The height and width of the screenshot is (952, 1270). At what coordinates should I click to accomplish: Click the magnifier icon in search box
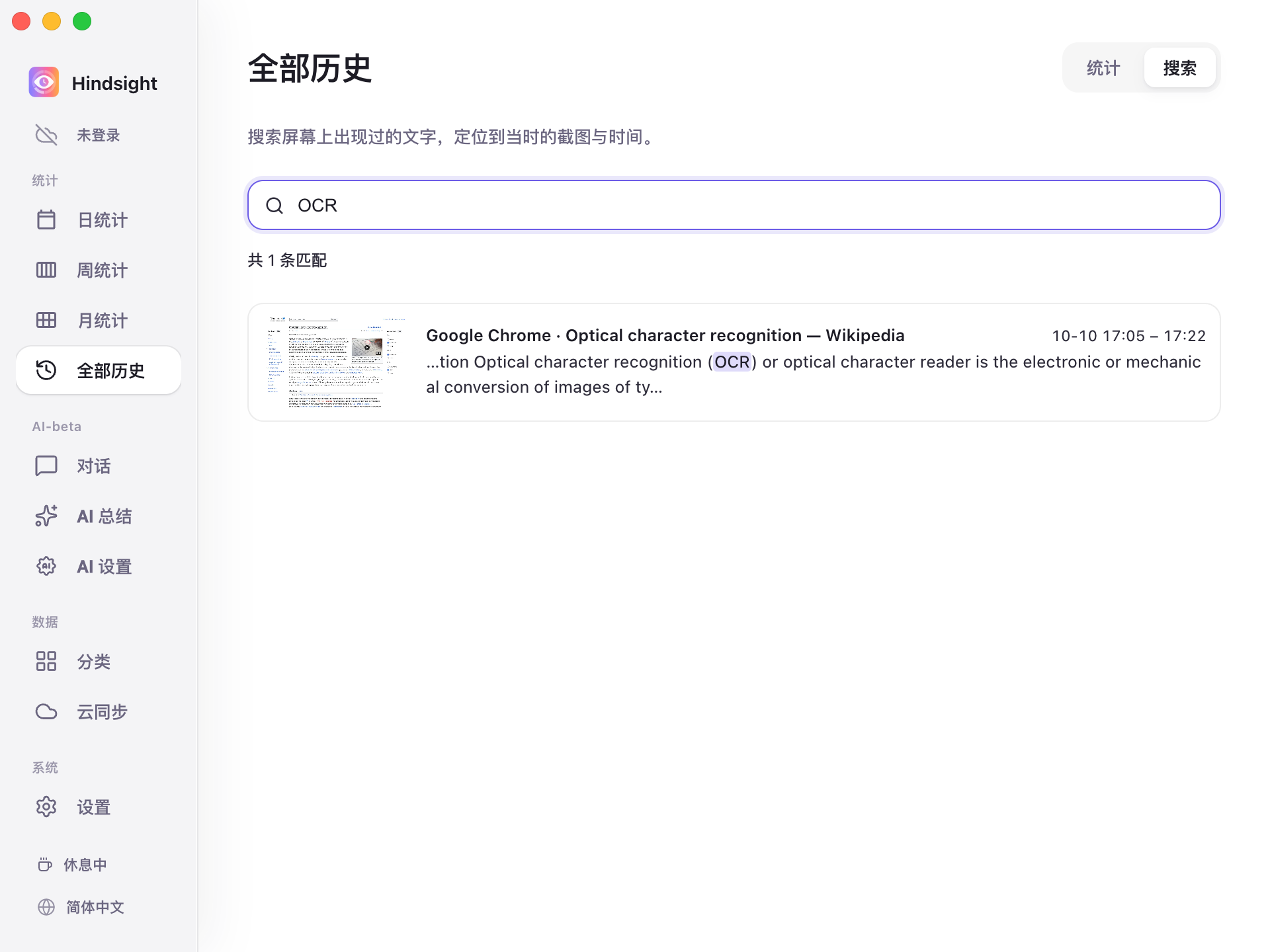coord(275,206)
